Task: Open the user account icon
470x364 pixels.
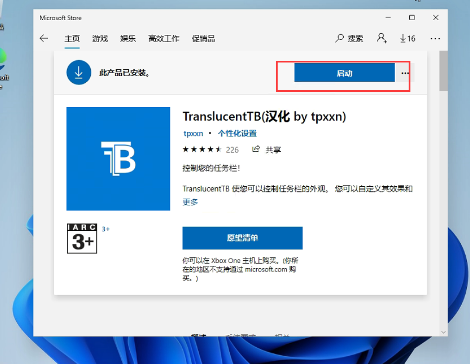Action: 382,38
